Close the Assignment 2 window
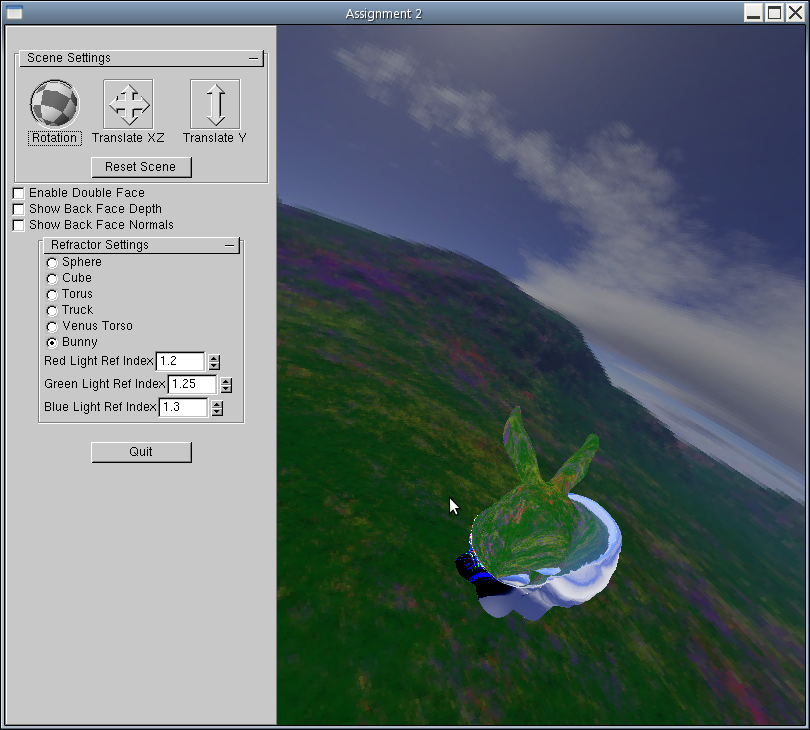Image resolution: width=810 pixels, height=730 pixels. pos(795,12)
